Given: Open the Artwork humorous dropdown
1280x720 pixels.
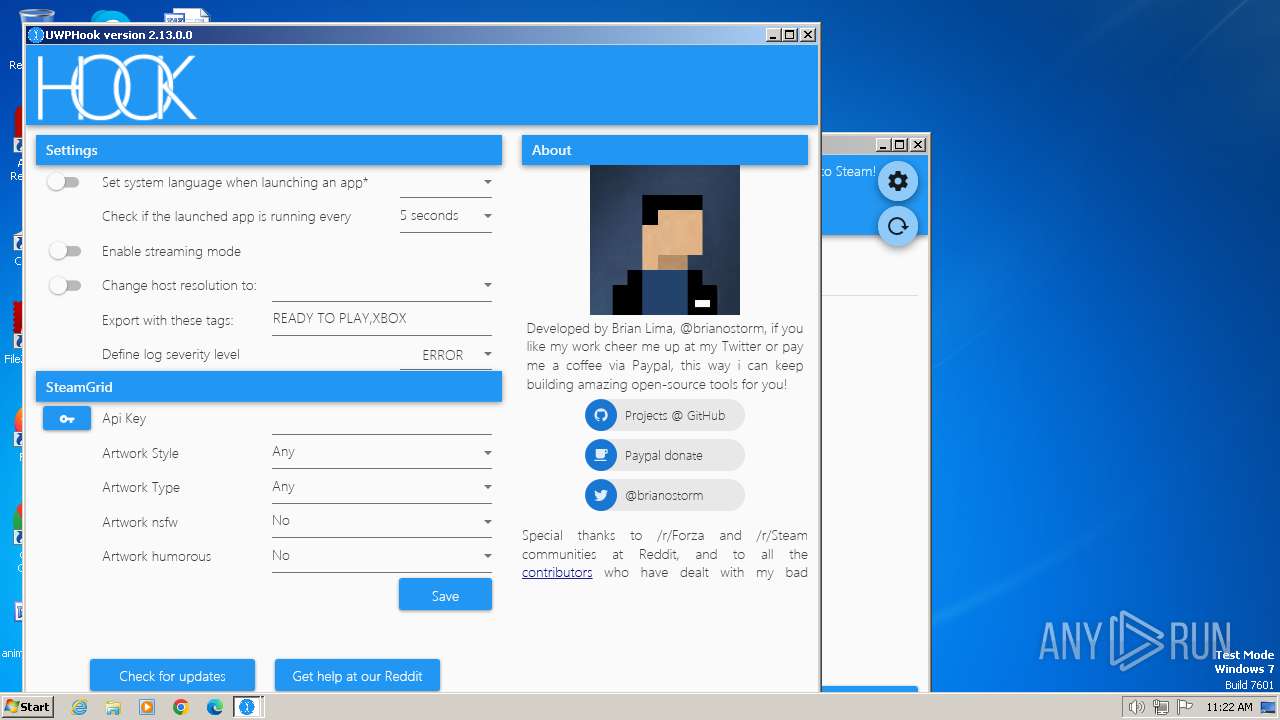Looking at the screenshot, I should click(x=382, y=556).
